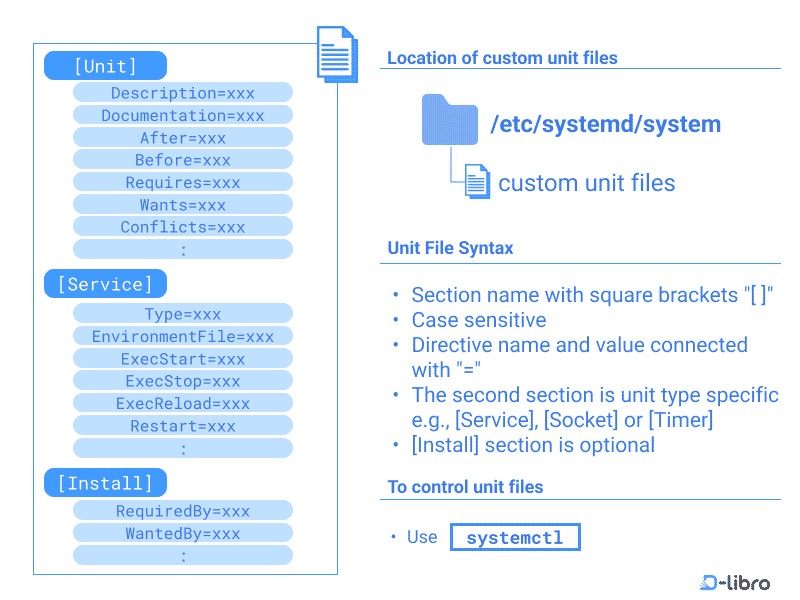Select the EnvironmentFile=xxx directive
800x600 pixels.
pos(182,336)
